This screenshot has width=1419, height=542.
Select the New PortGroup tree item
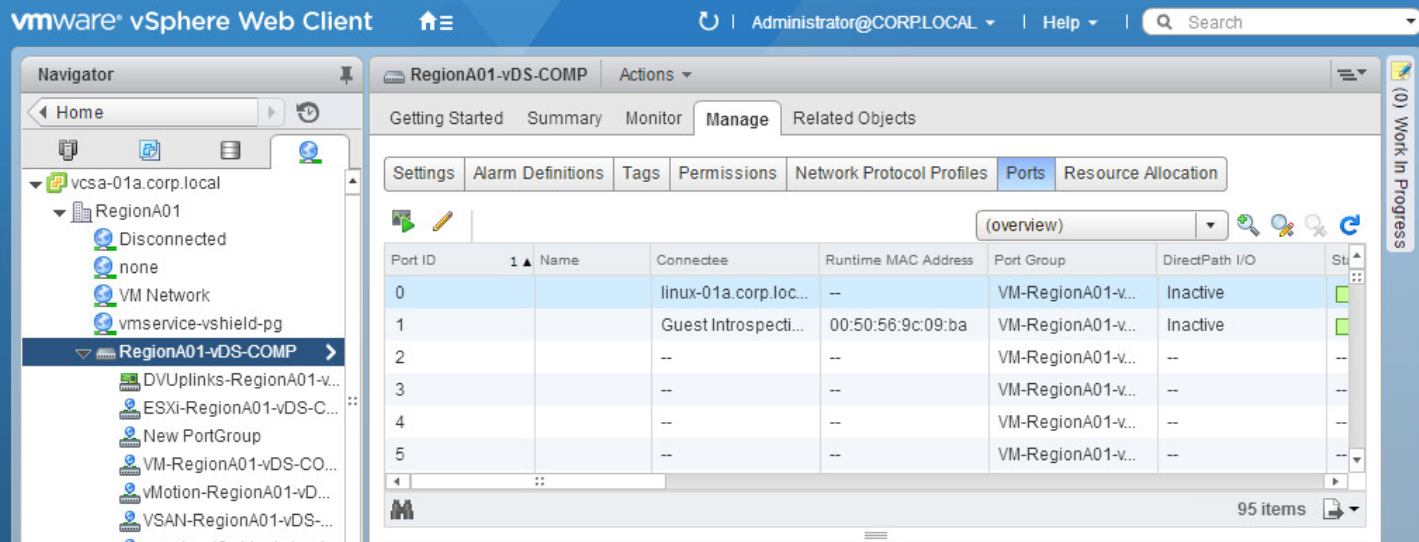click(x=201, y=436)
